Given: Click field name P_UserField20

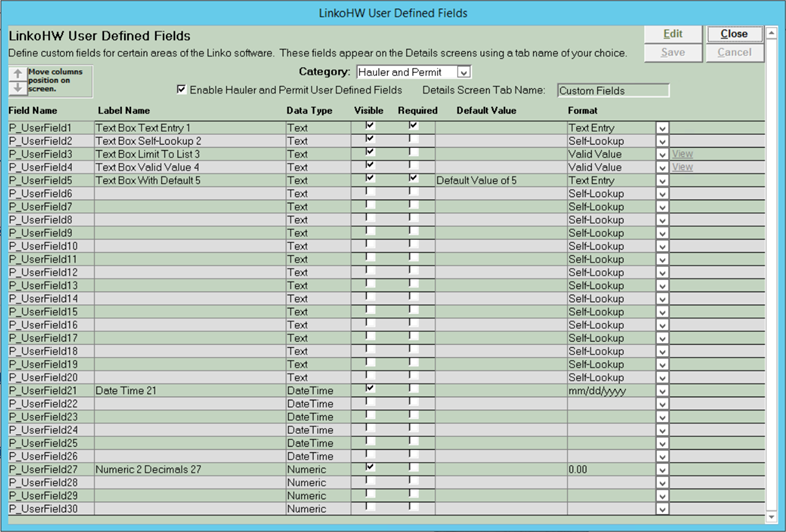Looking at the screenshot, I should 43,378.
